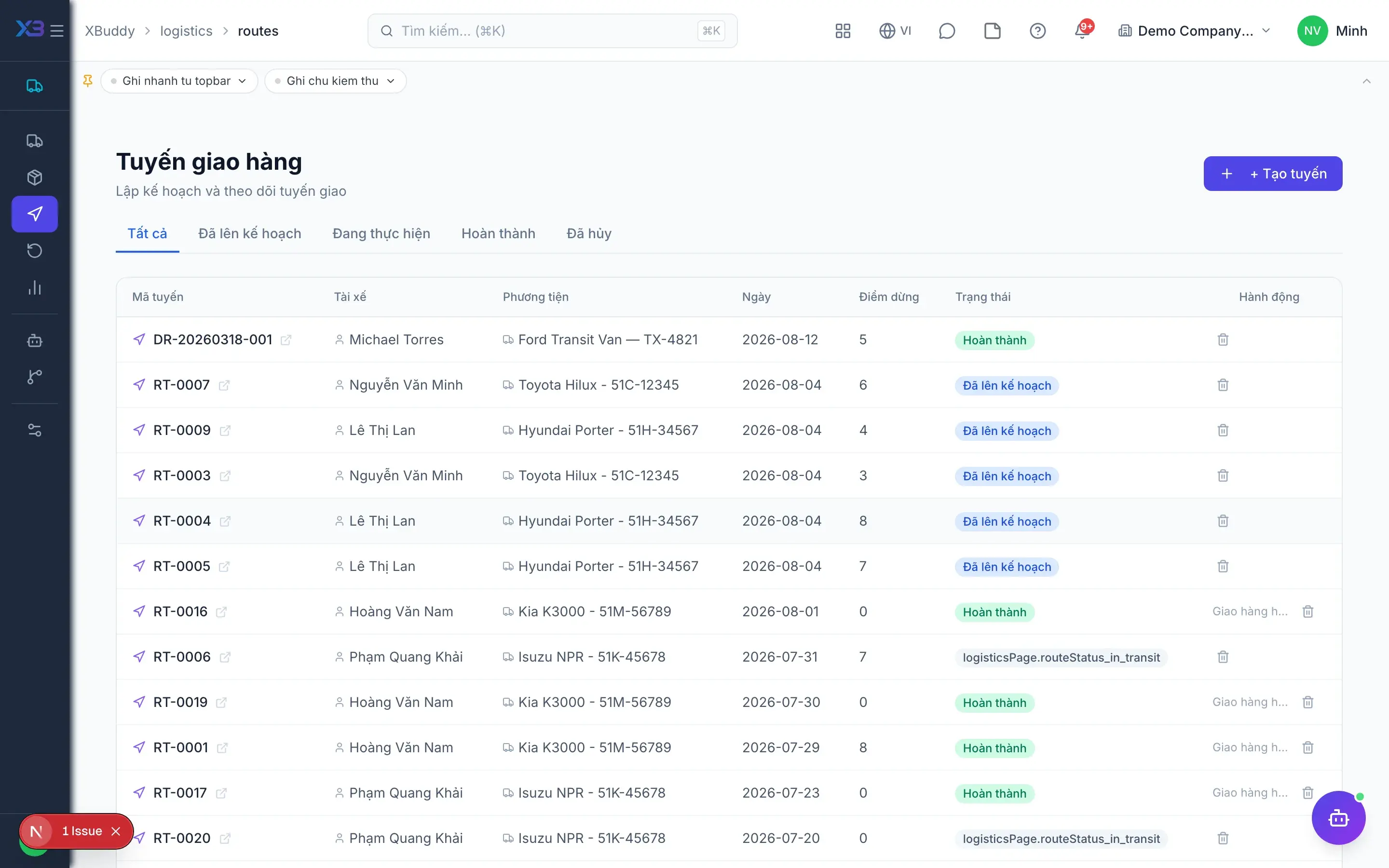Viewport: 1389px width, 868px height.
Task: Dismiss the 1 Issue badge with its X
Action: [116, 831]
